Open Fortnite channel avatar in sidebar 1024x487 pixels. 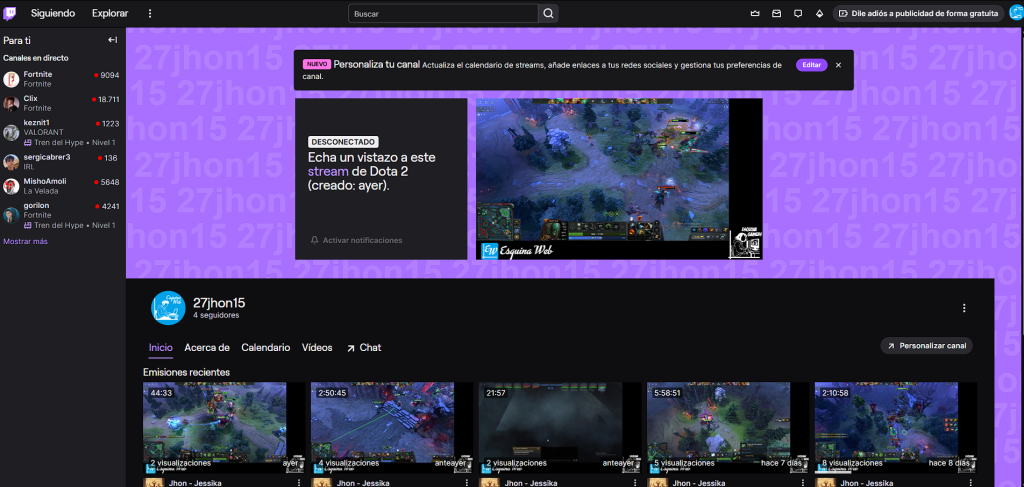[11, 80]
